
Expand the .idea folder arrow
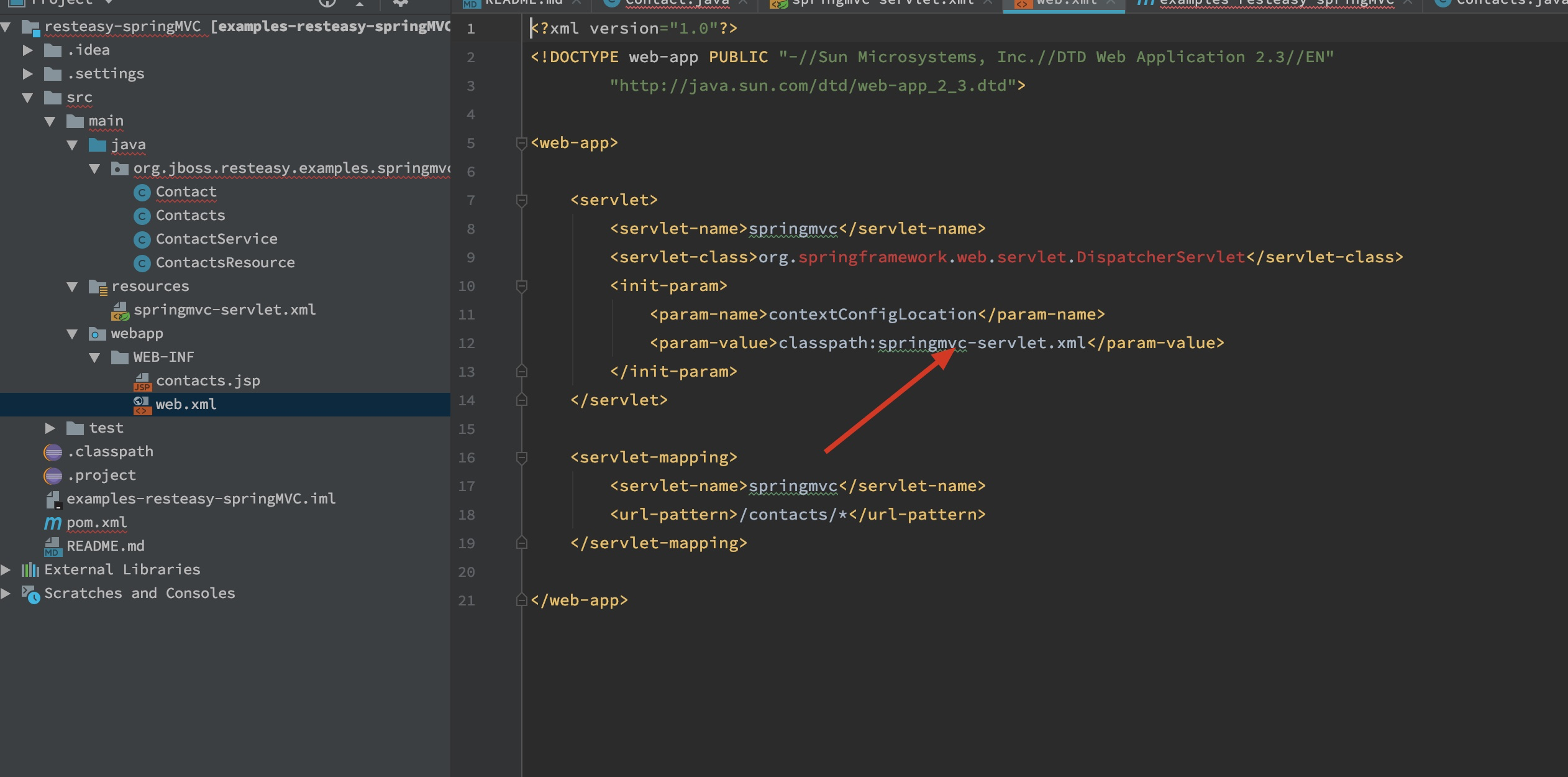pyautogui.click(x=27, y=50)
